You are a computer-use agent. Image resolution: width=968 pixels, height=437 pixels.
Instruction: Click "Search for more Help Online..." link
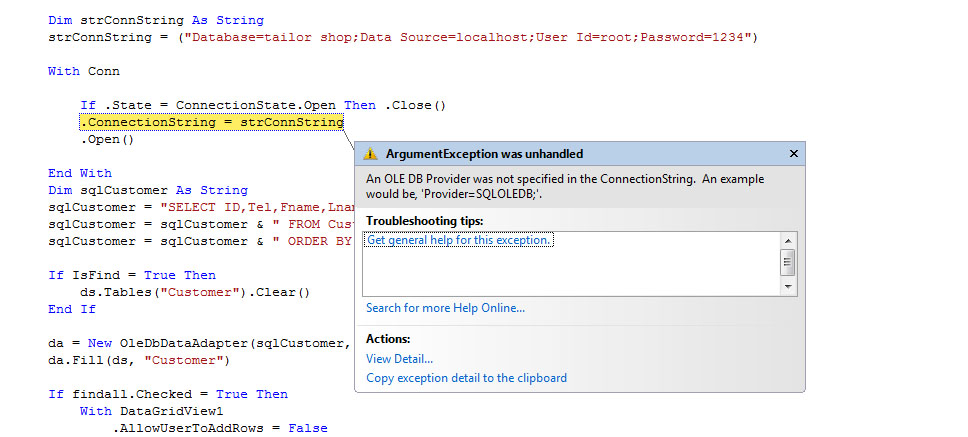[445, 308]
